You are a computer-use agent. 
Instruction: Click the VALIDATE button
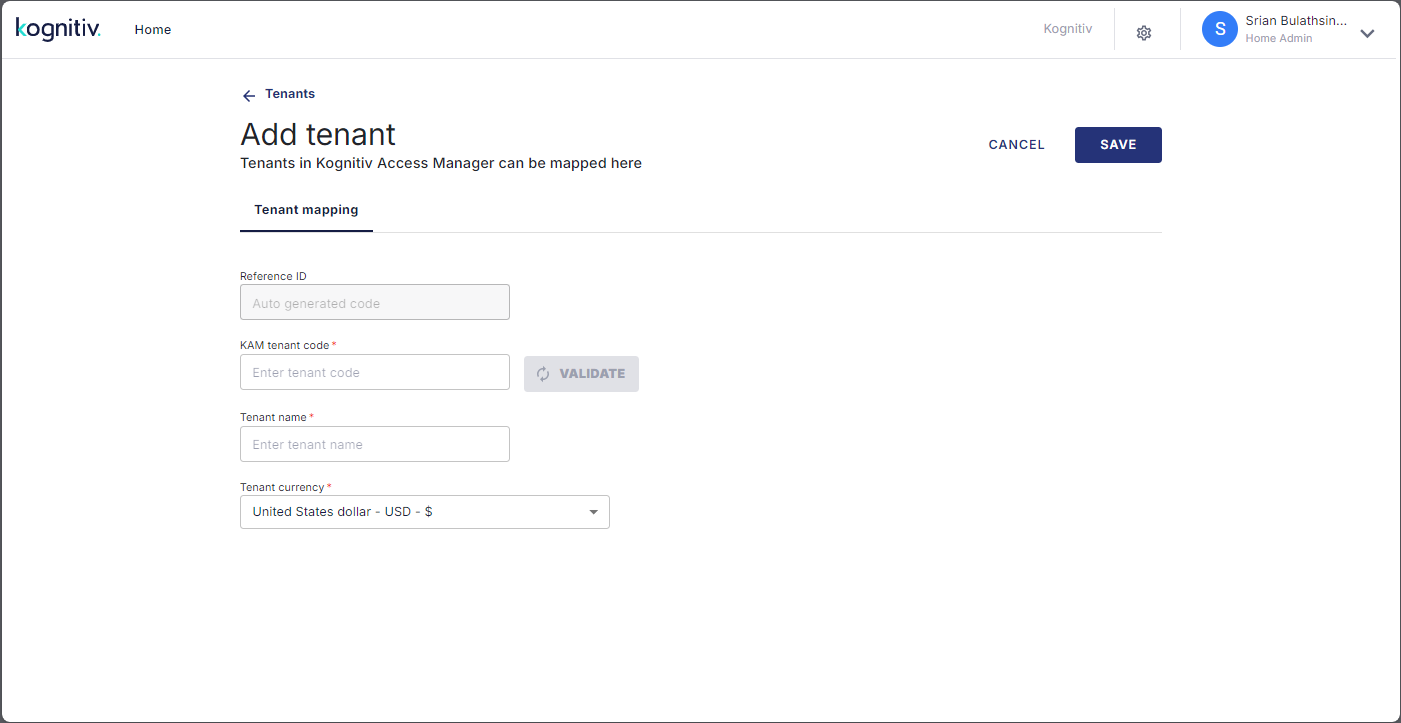click(x=581, y=373)
